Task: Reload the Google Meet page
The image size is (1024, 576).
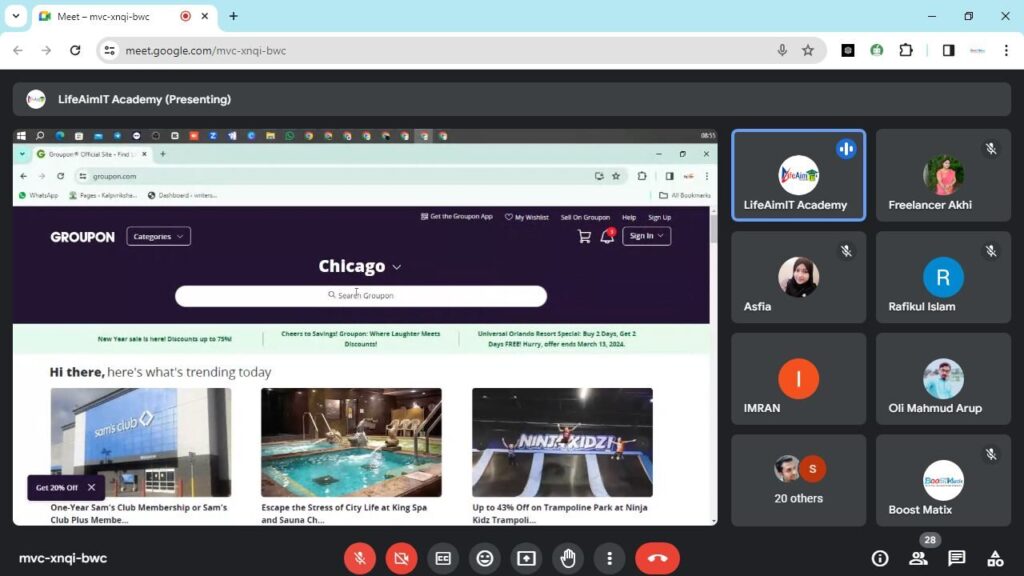Action: (75, 50)
